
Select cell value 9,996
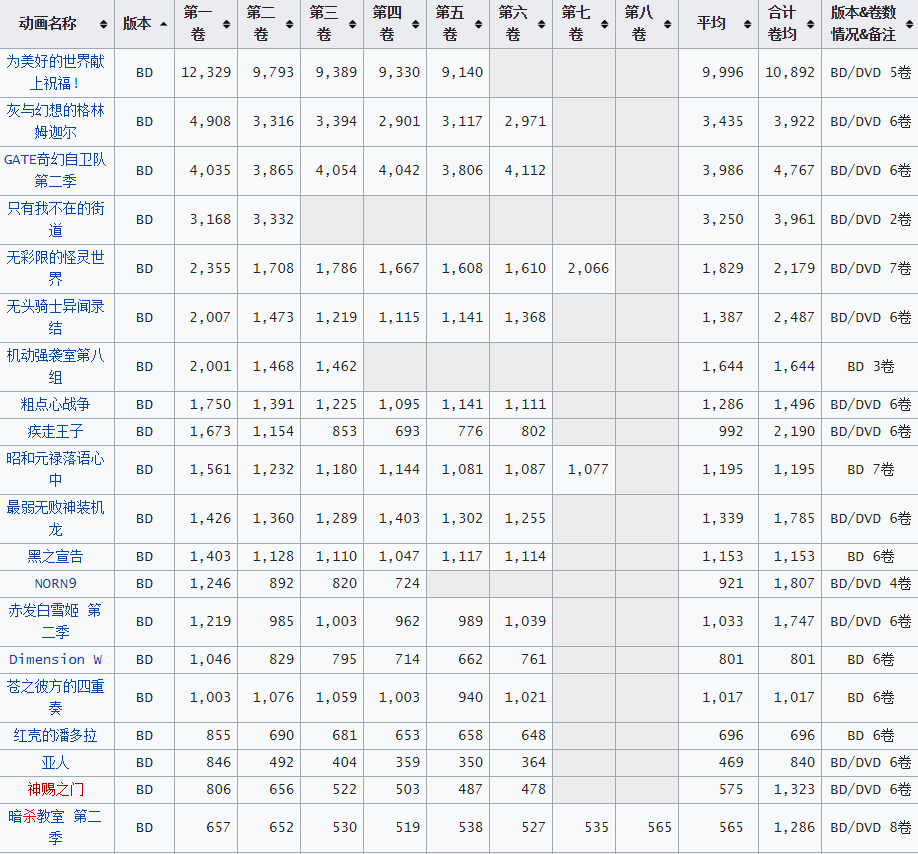coord(722,73)
